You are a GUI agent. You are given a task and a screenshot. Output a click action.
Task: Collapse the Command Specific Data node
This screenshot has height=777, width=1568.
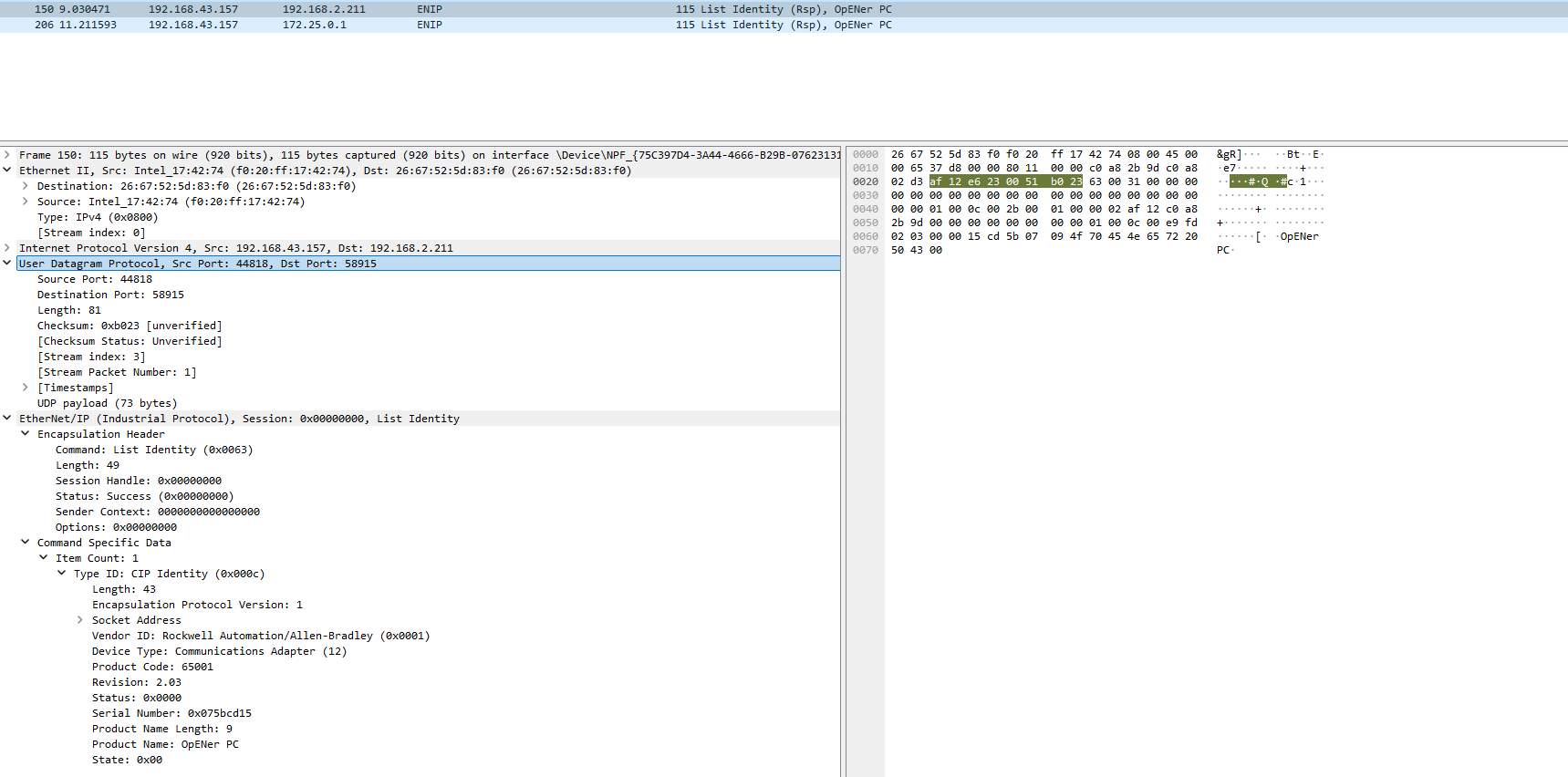[26, 543]
